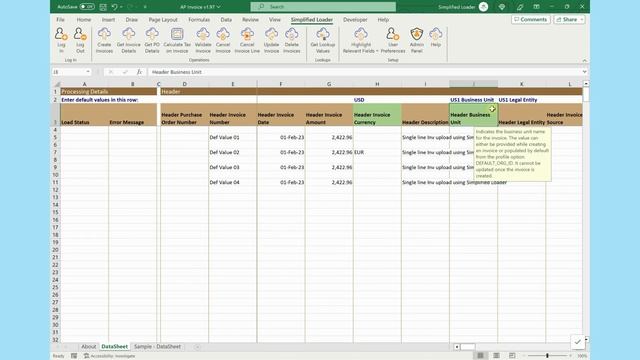
Task: Select the Load Status header cell
Action: point(84,115)
